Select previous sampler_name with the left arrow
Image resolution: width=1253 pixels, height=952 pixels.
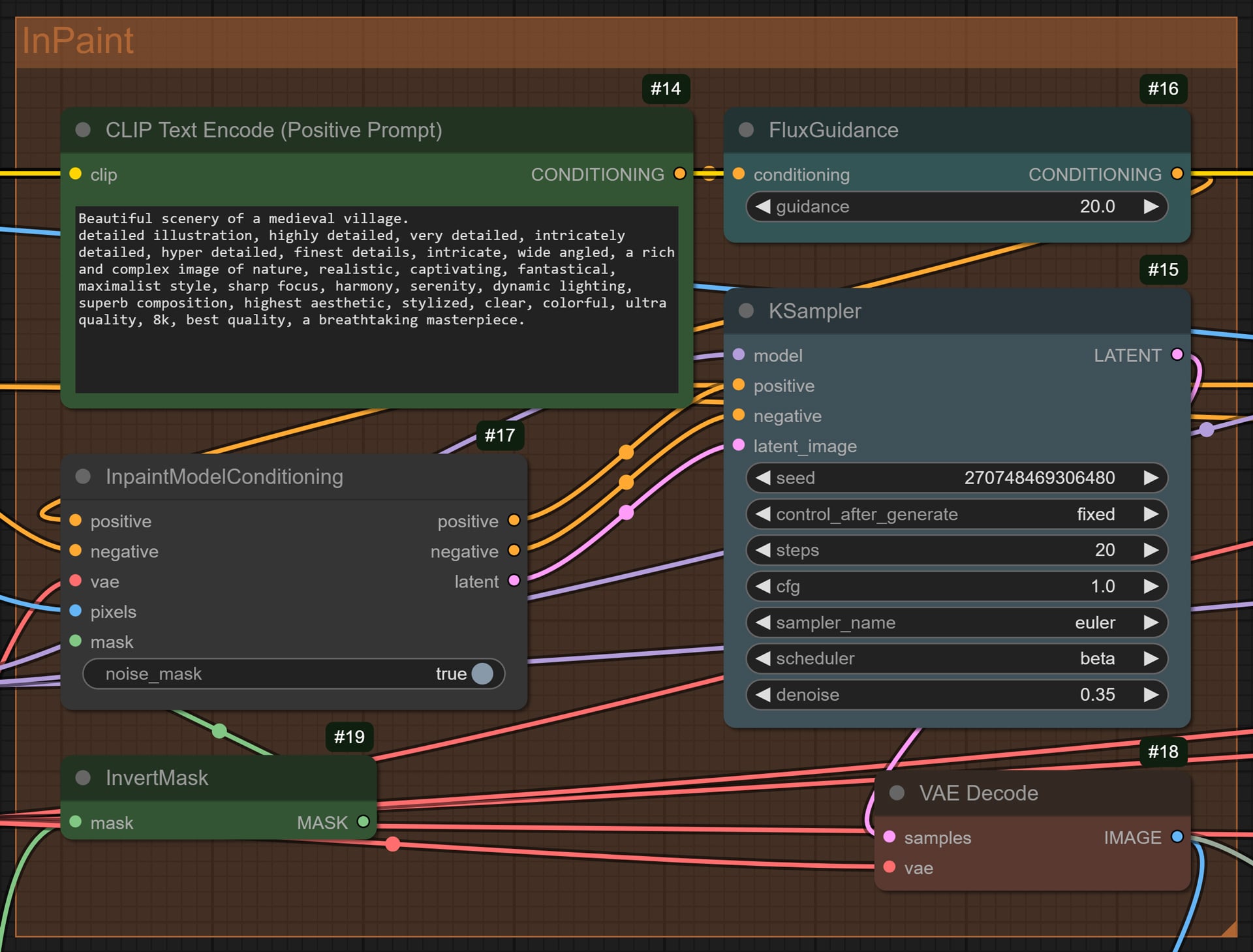(762, 622)
